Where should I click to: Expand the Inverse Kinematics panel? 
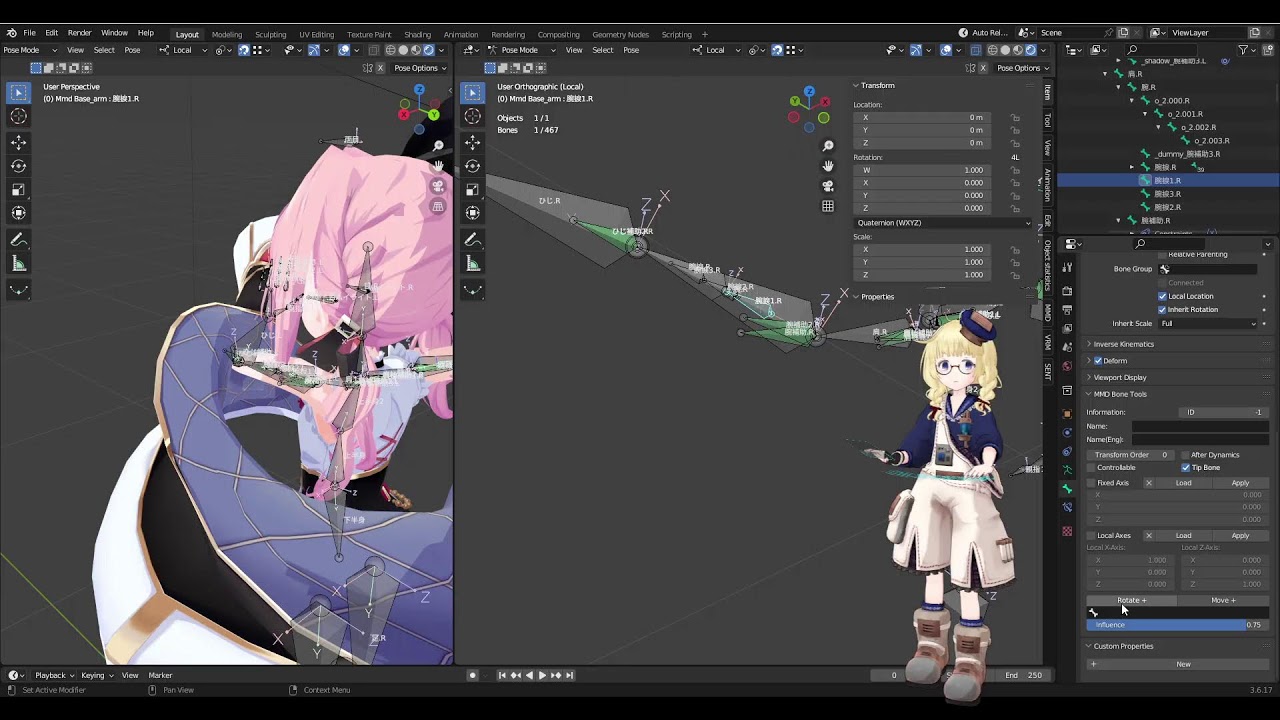pyautogui.click(x=1123, y=344)
